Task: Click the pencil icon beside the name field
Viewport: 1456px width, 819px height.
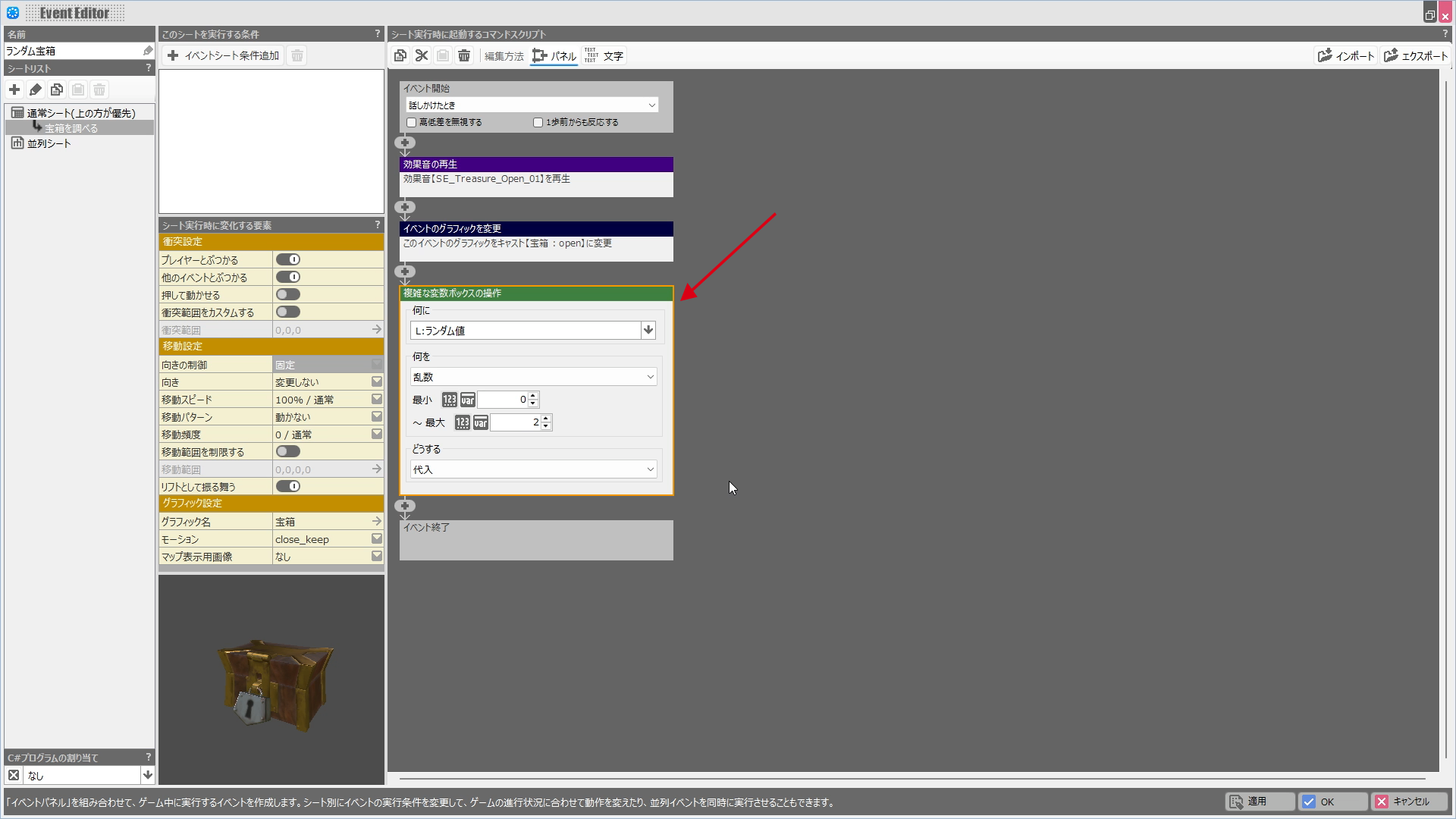Action: [x=148, y=51]
